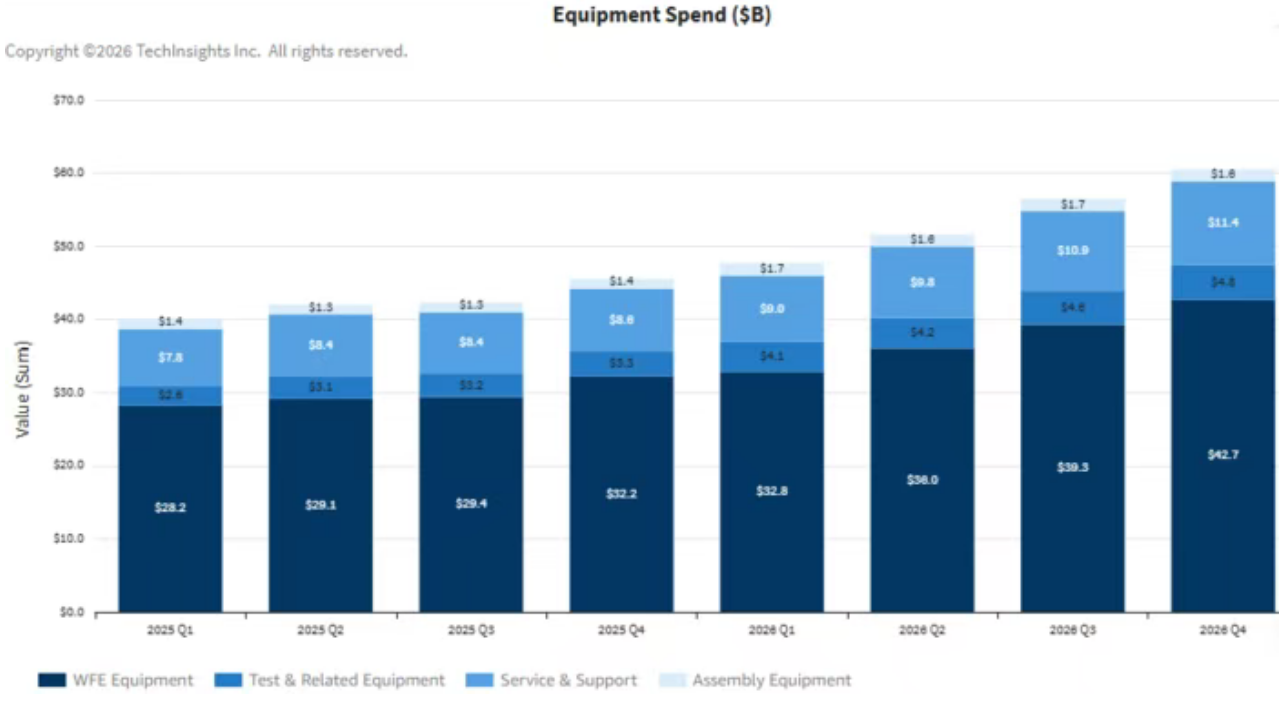Toggle the Test & Related Equipment legend label
The height and width of the screenshot is (708, 1288).
click(x=347, y=680)
